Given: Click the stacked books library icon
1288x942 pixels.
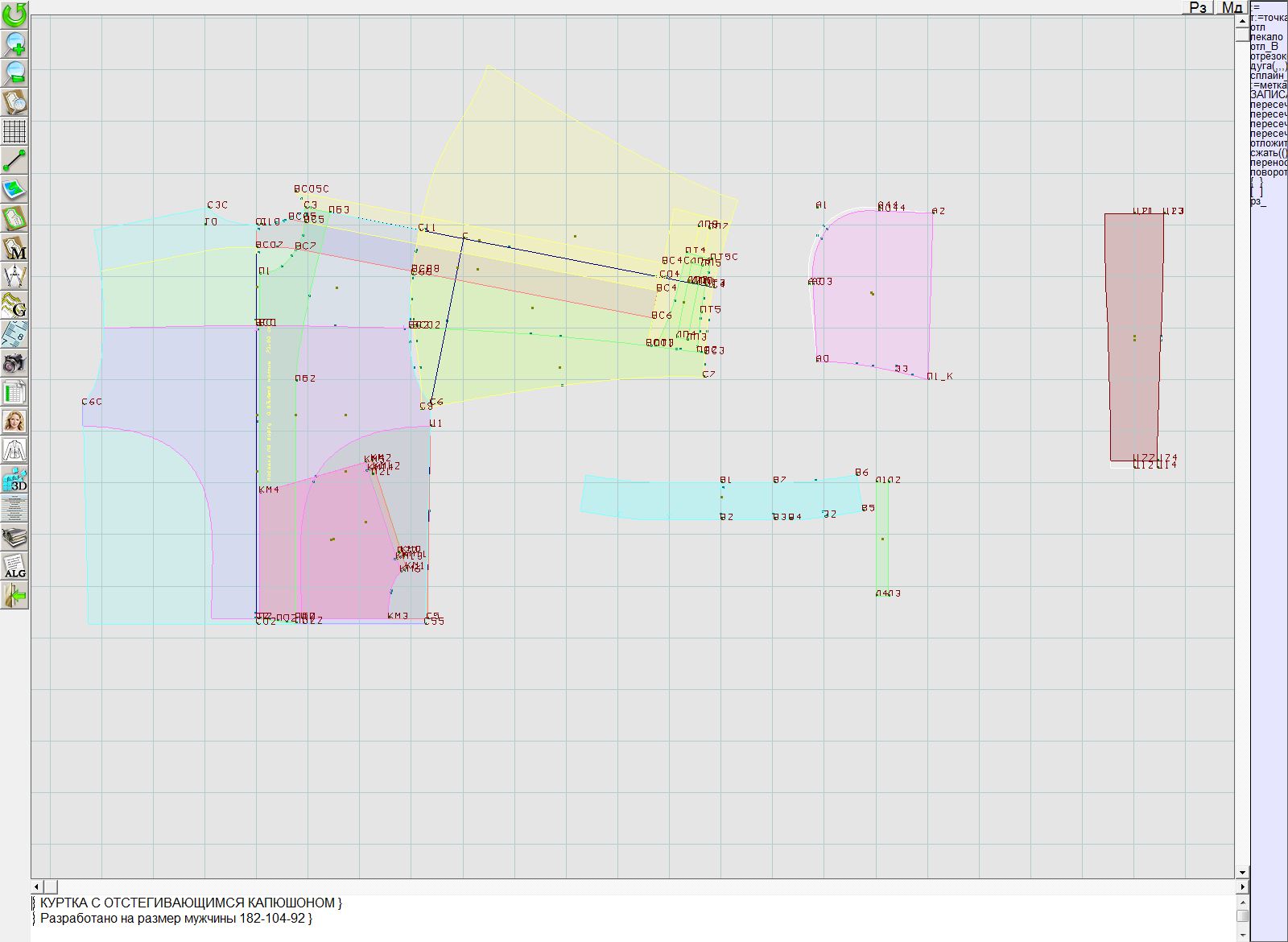Looking at the screenshot, I should (x=14, y=537).
